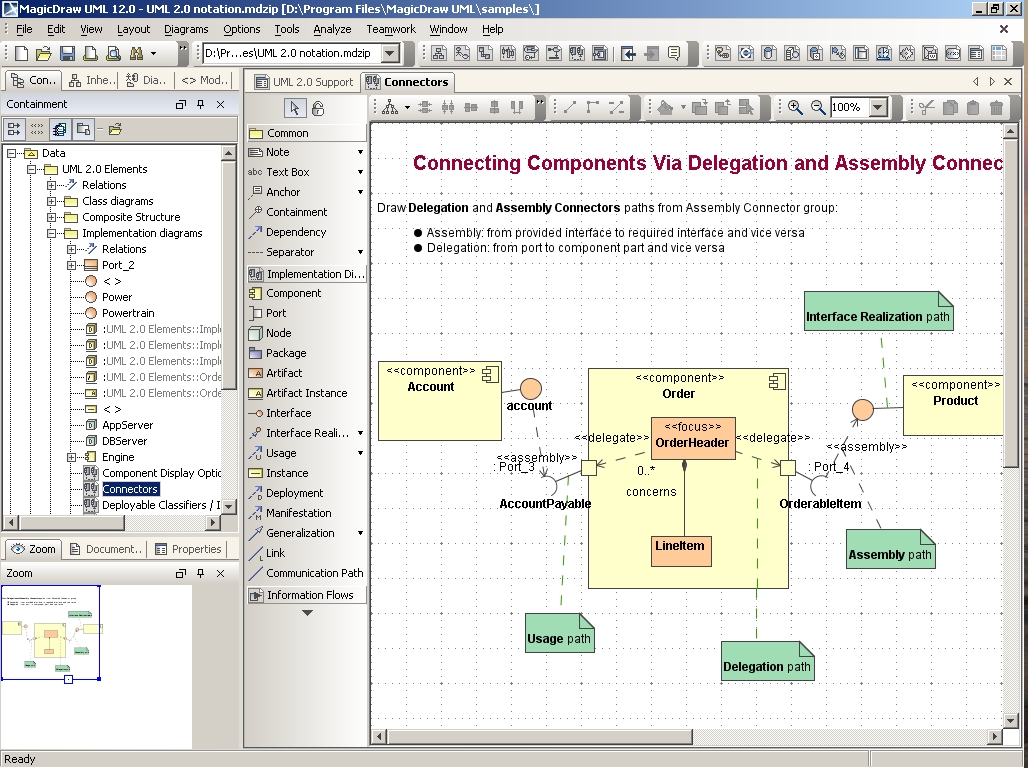Image resolution: width=1028 pixels, height=768 pixels.
Task: Click the comment balloon toolbar icon
Action: 674,53
